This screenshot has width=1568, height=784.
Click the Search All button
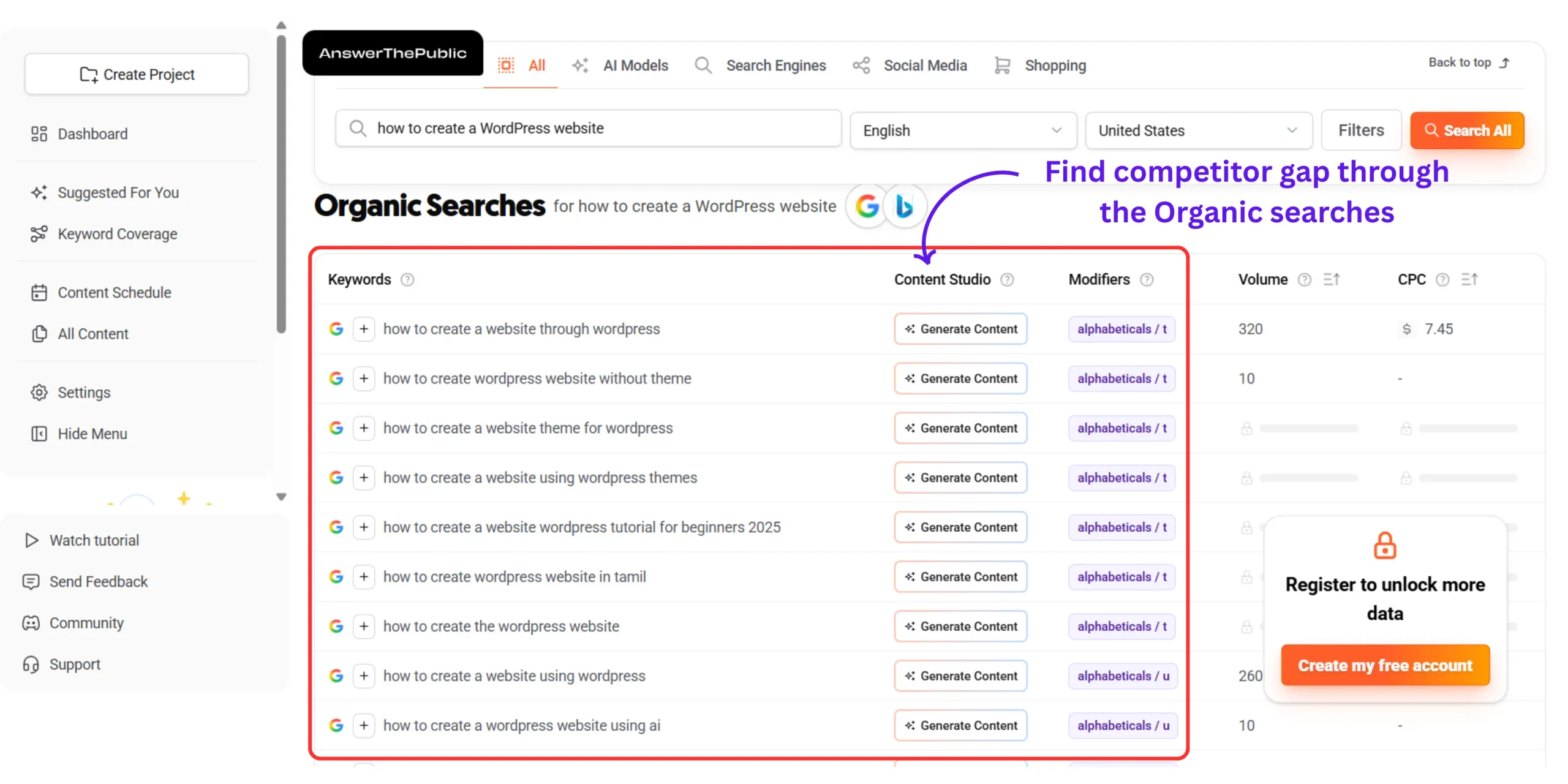[1467, 130]
